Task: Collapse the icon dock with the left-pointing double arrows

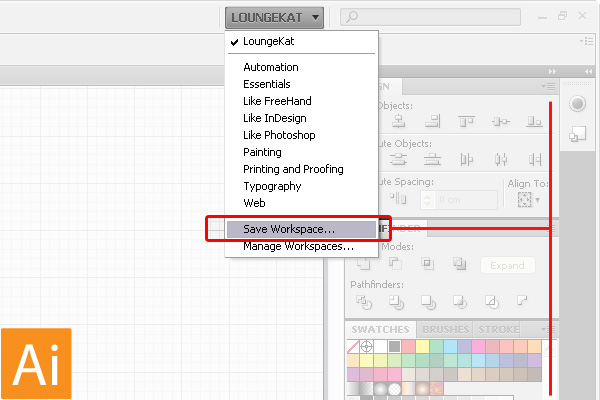Action: 588,72
